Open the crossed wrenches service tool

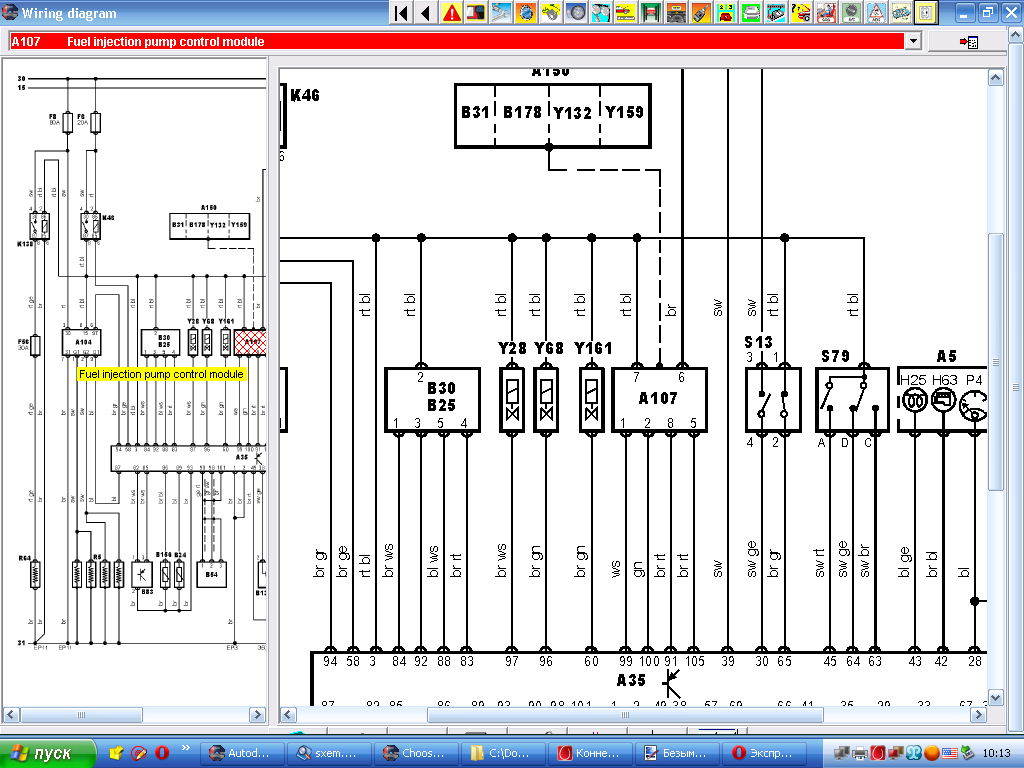pyautogui.click(x=501, y=12)
